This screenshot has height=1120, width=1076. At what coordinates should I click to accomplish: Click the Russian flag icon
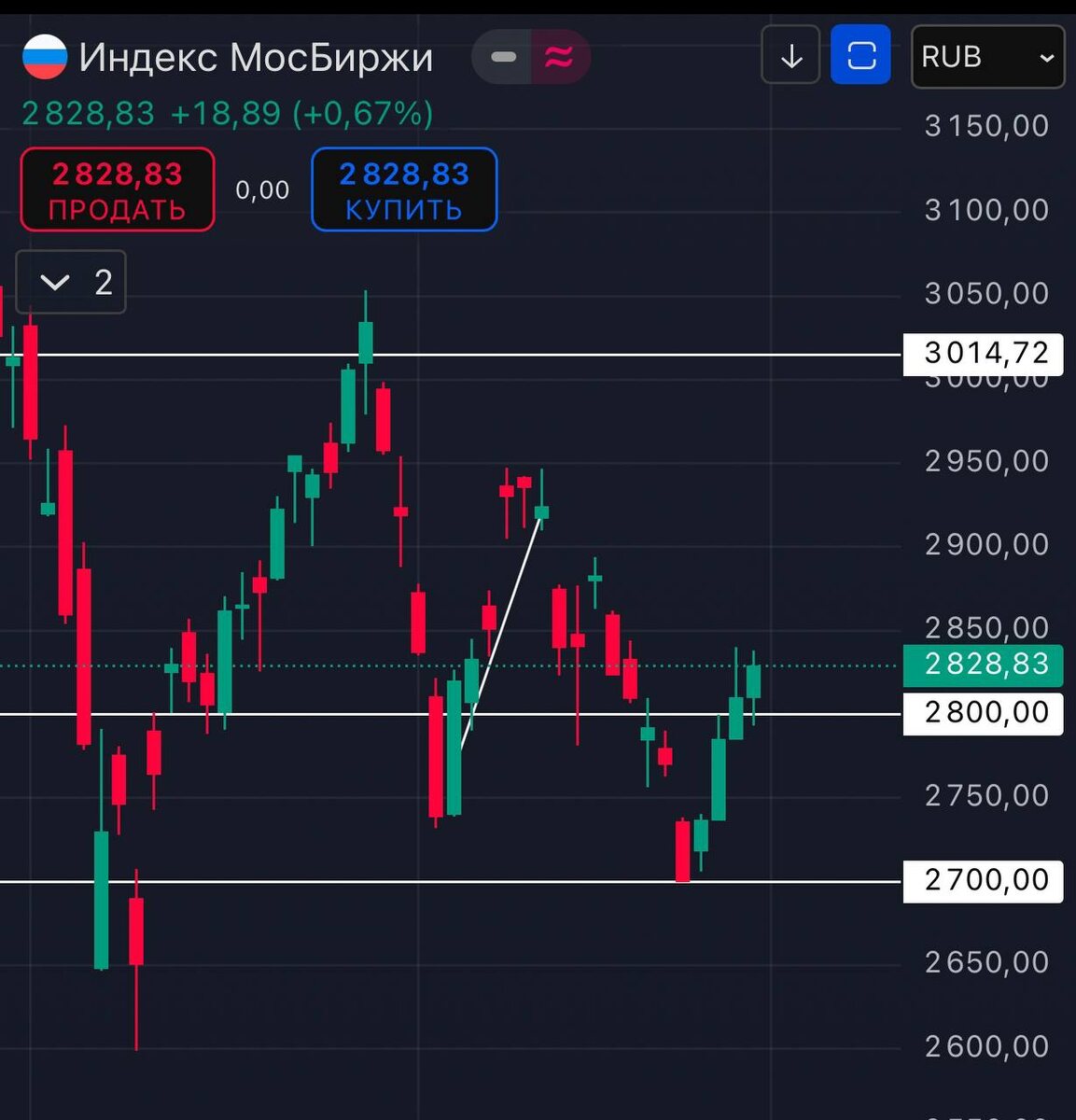point(44,57)
